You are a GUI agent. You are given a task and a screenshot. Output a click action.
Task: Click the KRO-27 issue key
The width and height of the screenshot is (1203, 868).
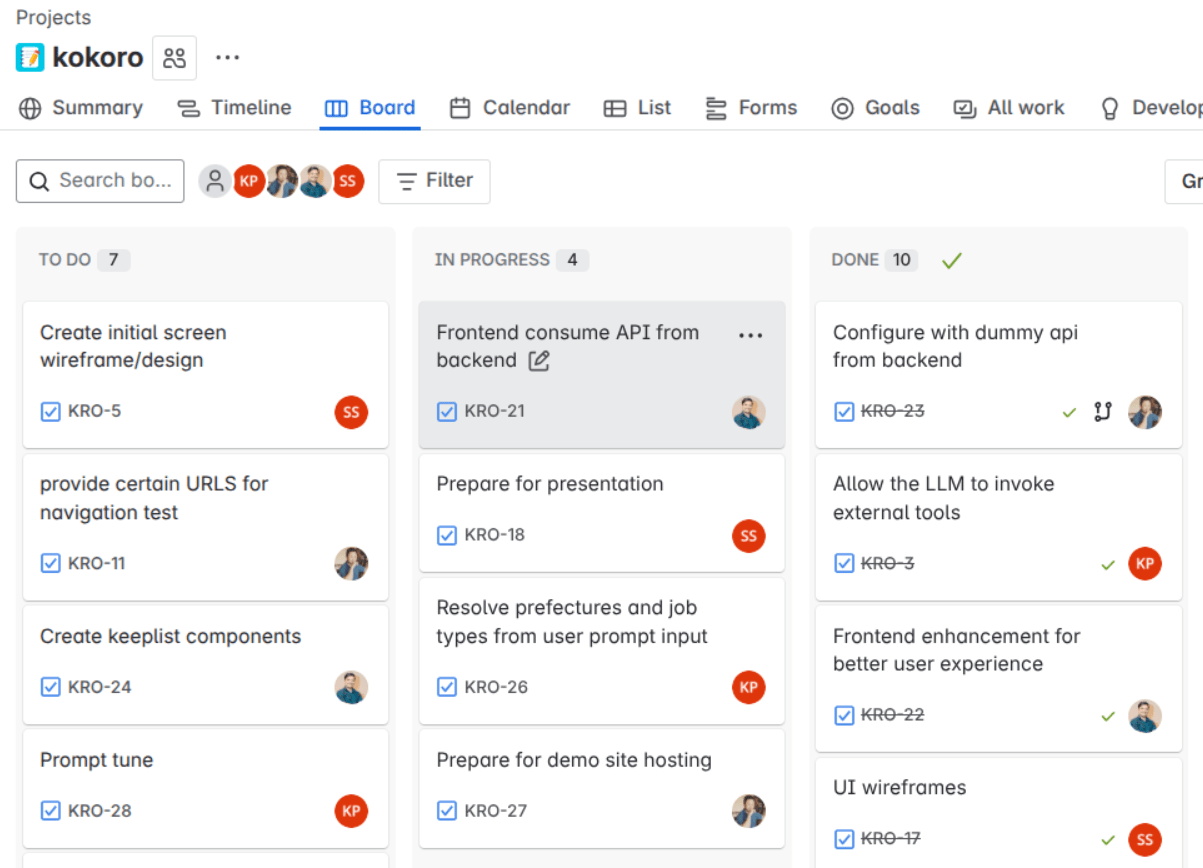[495, 811]
